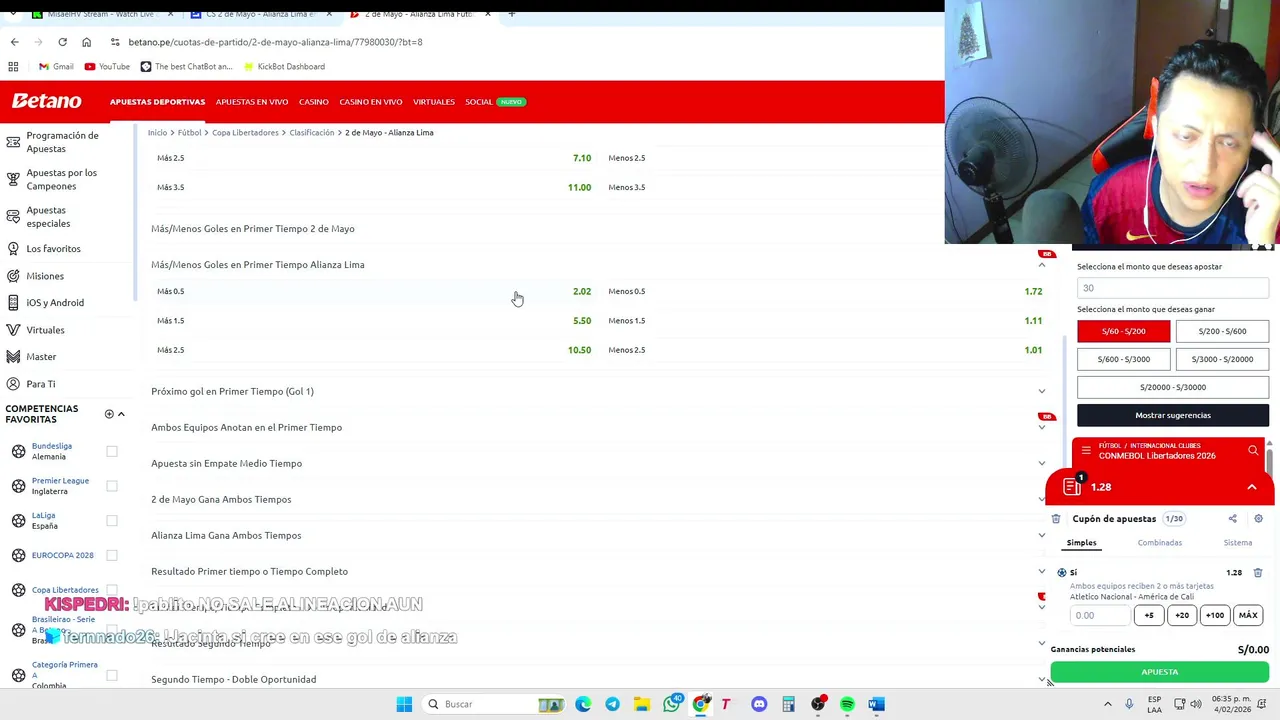Image resolution: width=1280 pixels, height=720 pixels.
Task: Add a favorite competition plus icon
Action: click(109, 414)
